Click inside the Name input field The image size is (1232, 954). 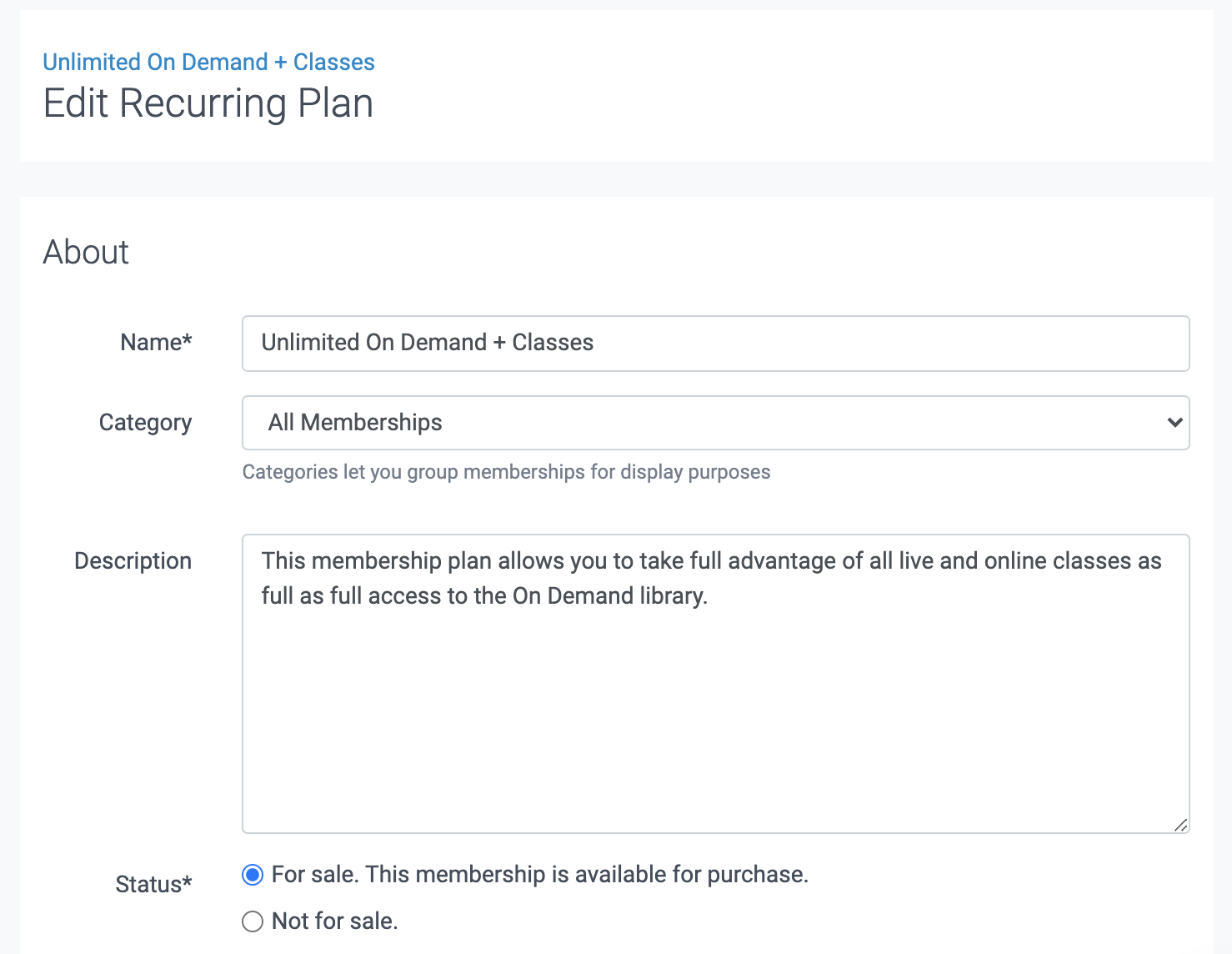click(715, 344)
